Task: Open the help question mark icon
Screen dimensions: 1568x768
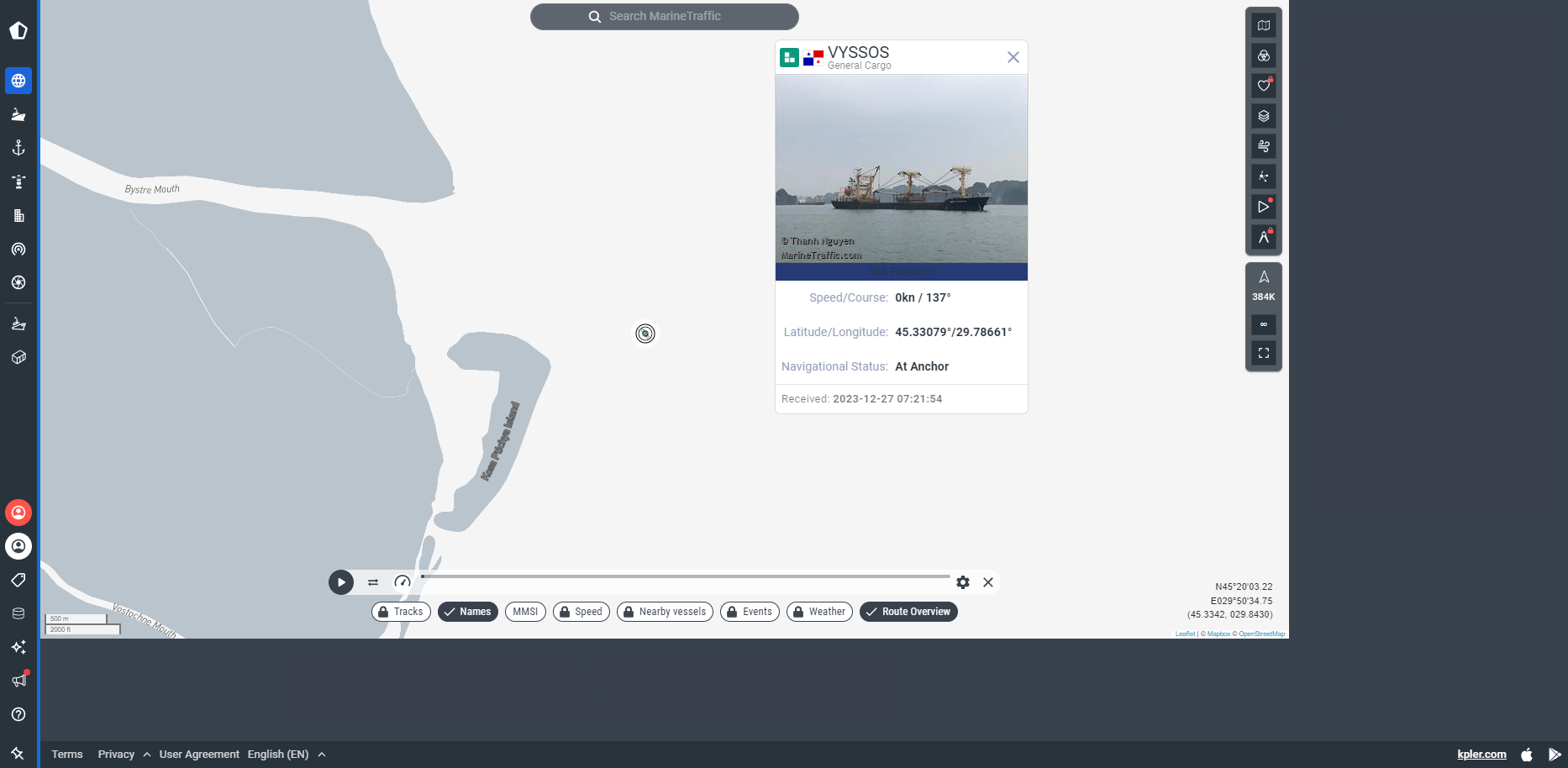Action: click(x=18, y=714)
